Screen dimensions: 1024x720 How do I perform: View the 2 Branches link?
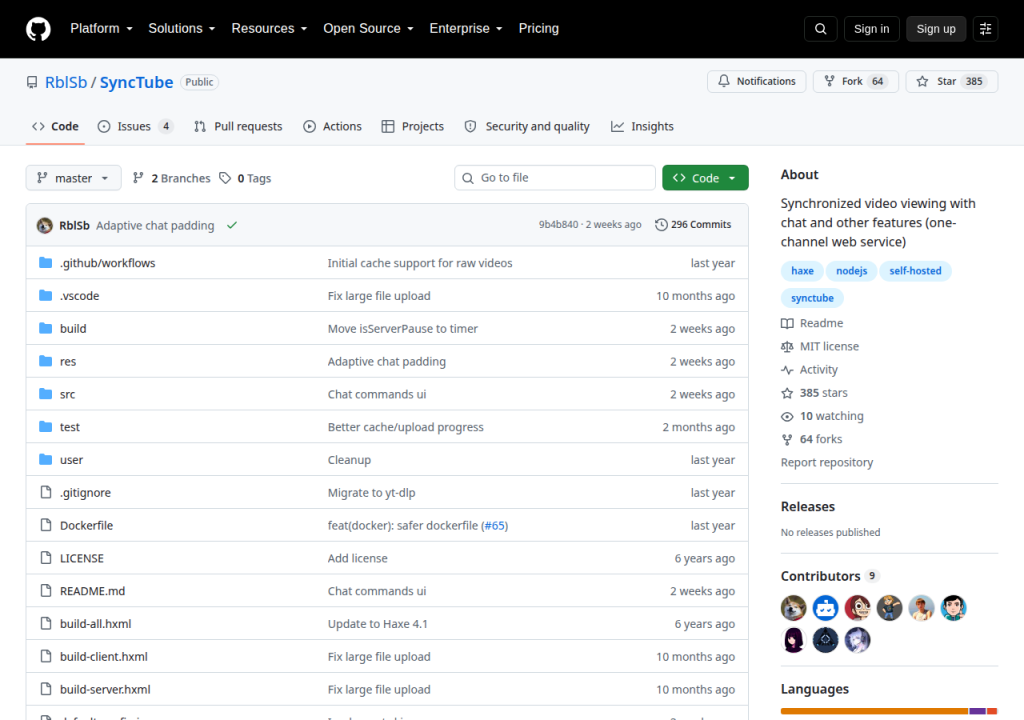172,178
